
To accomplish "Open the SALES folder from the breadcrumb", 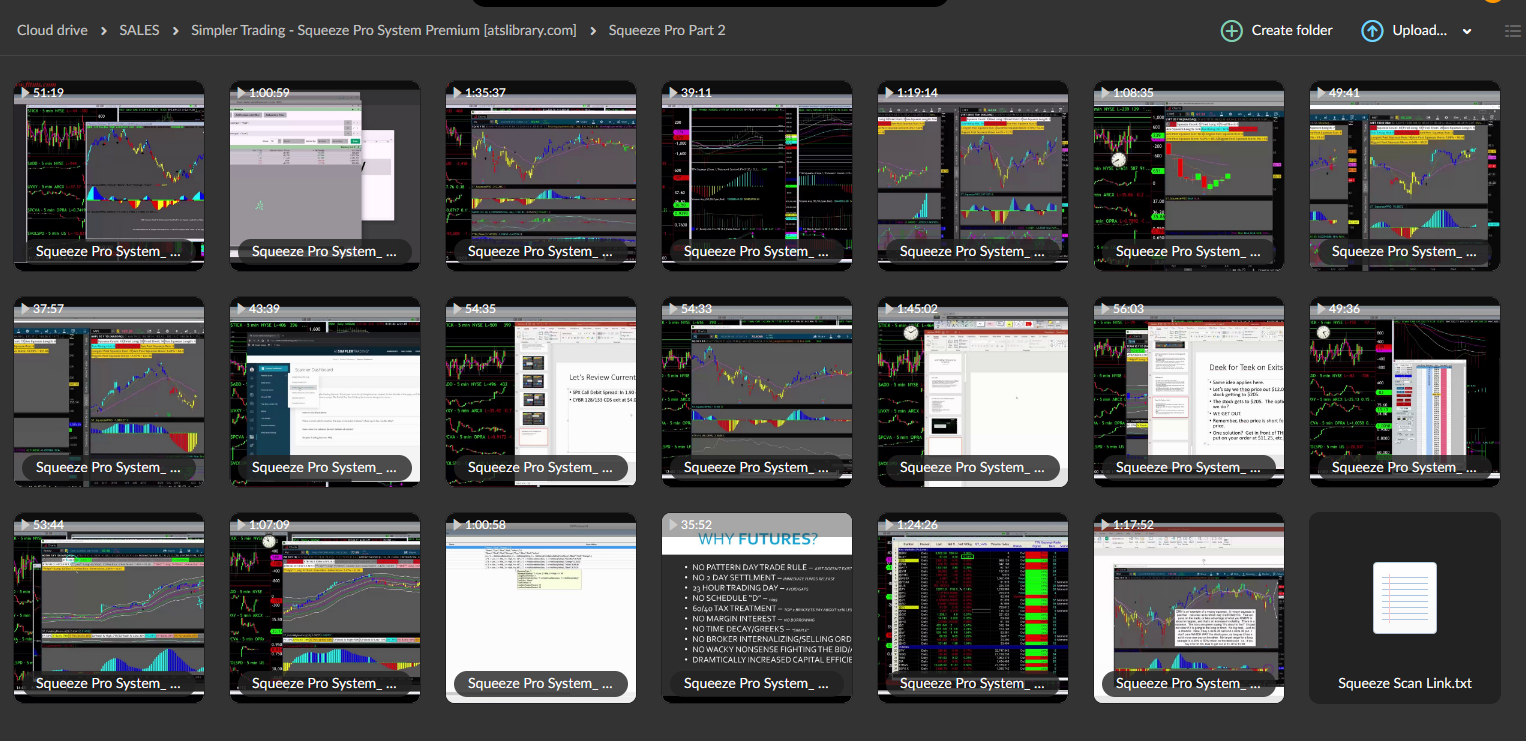I will [x=139, y=30].
